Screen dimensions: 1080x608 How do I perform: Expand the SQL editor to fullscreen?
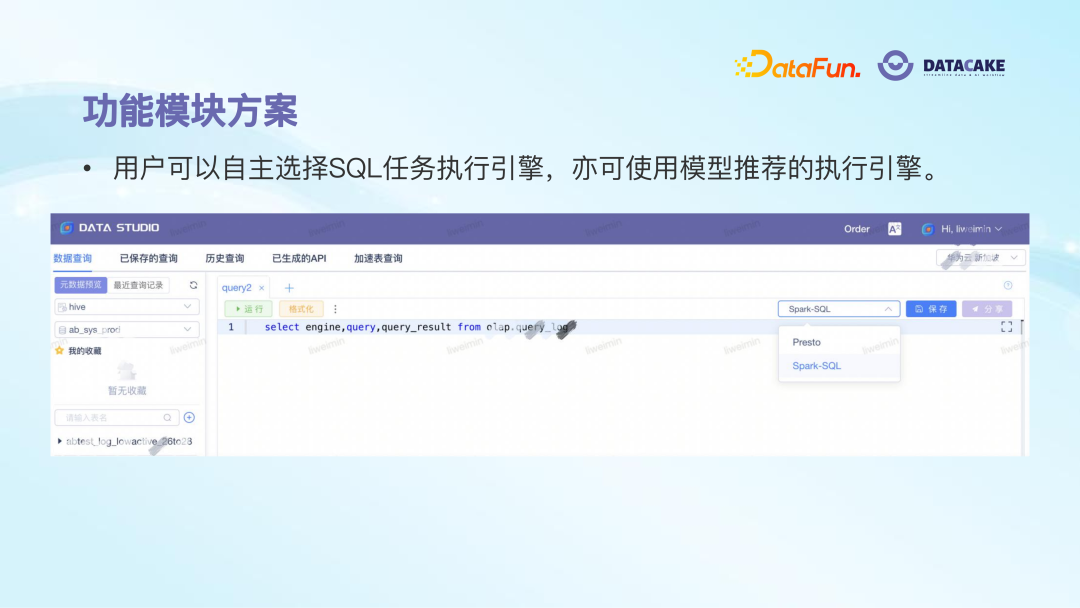[x=1006, y=328]
